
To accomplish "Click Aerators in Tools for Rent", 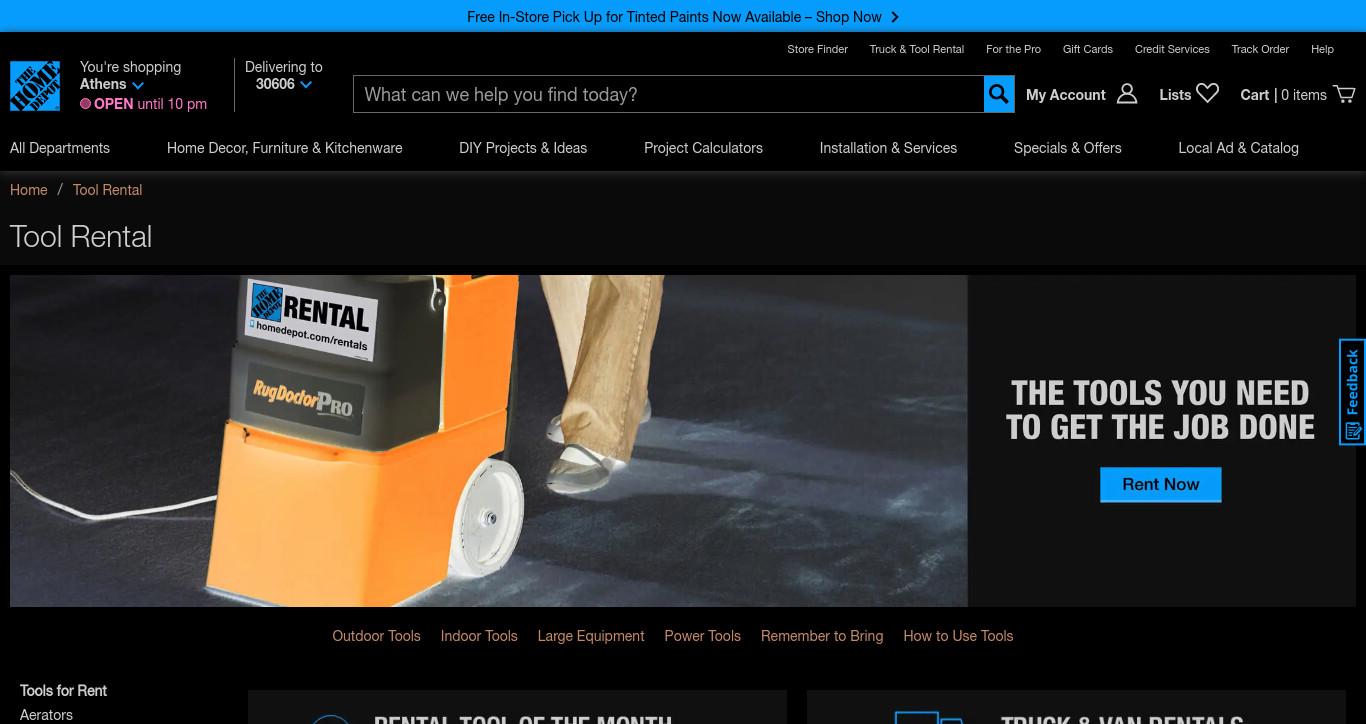I will pos(46,715).
